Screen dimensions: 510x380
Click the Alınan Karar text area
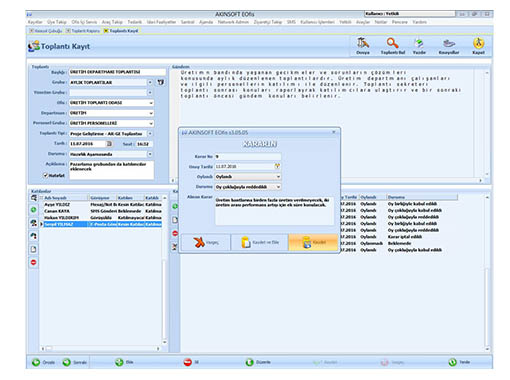(274, 211)
